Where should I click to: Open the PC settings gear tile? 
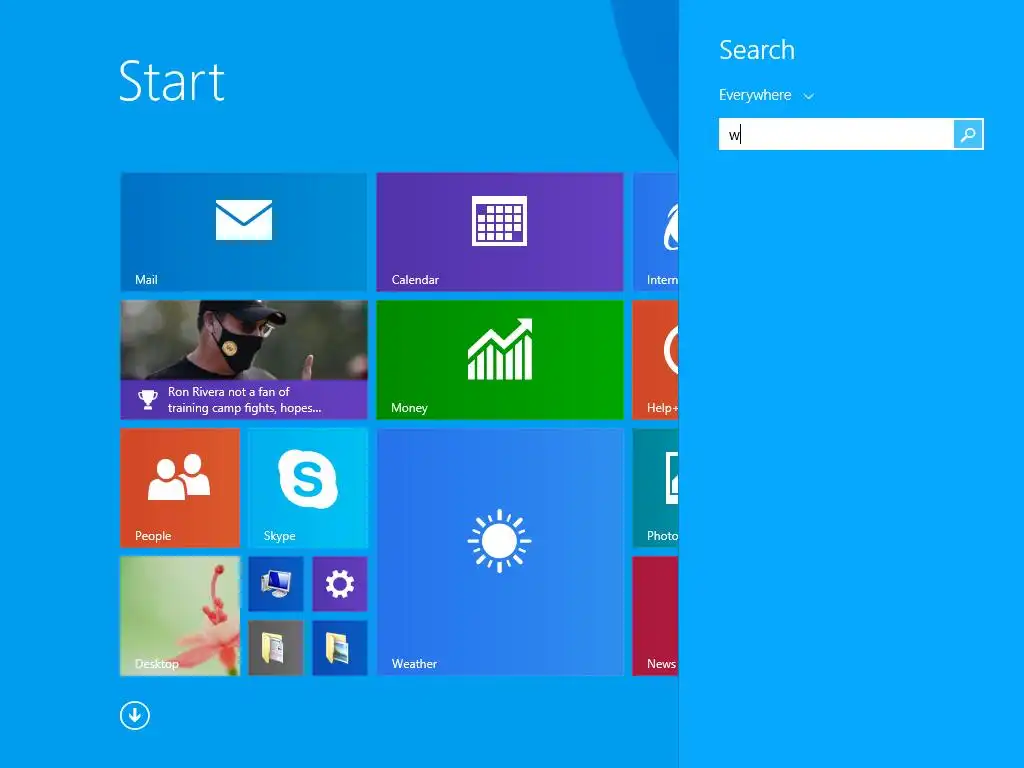pyautogui.click(x=340, y=584)
